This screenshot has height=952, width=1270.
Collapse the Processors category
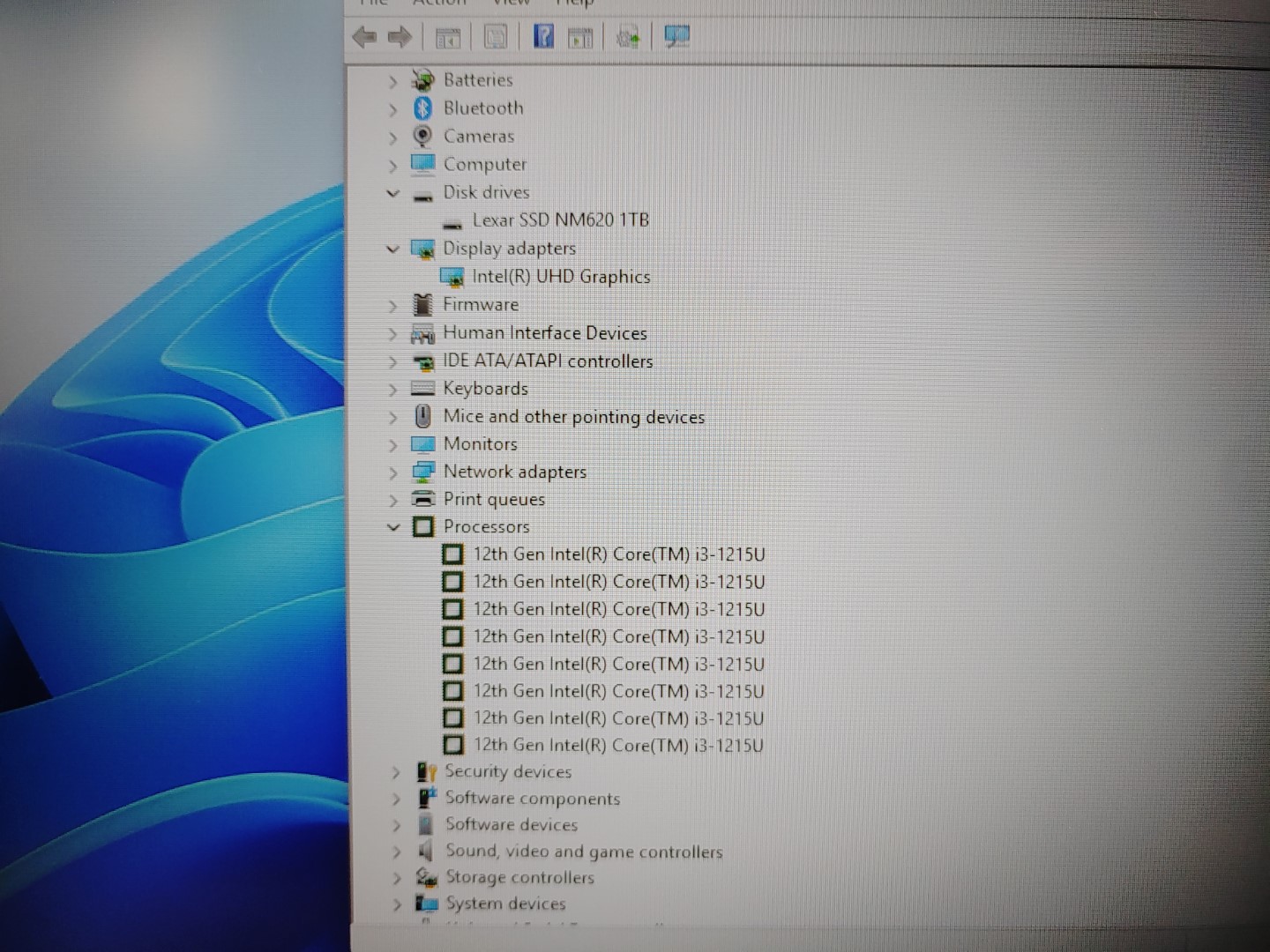point(393,527)
